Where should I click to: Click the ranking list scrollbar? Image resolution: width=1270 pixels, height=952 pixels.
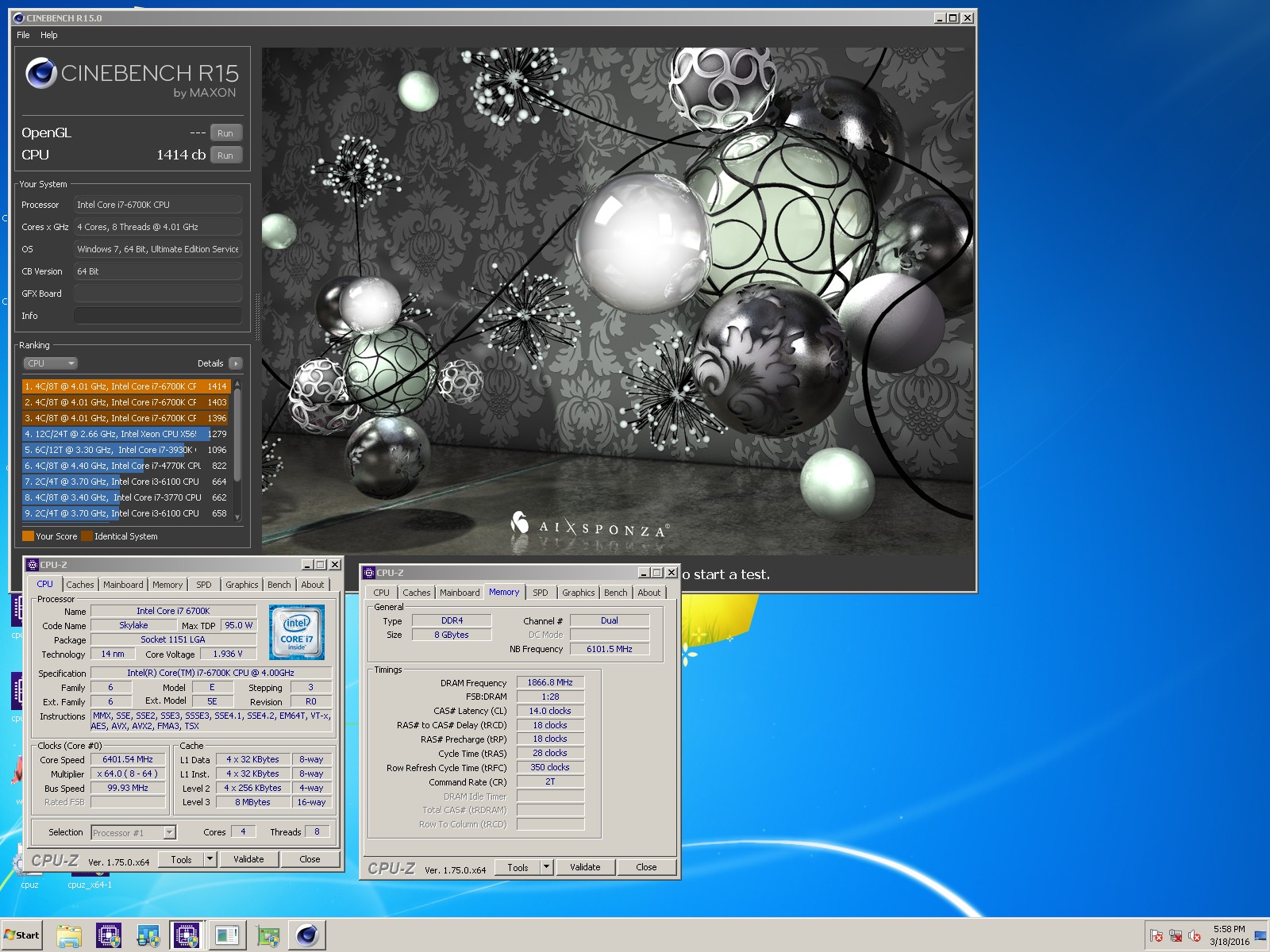click(237, 451)
